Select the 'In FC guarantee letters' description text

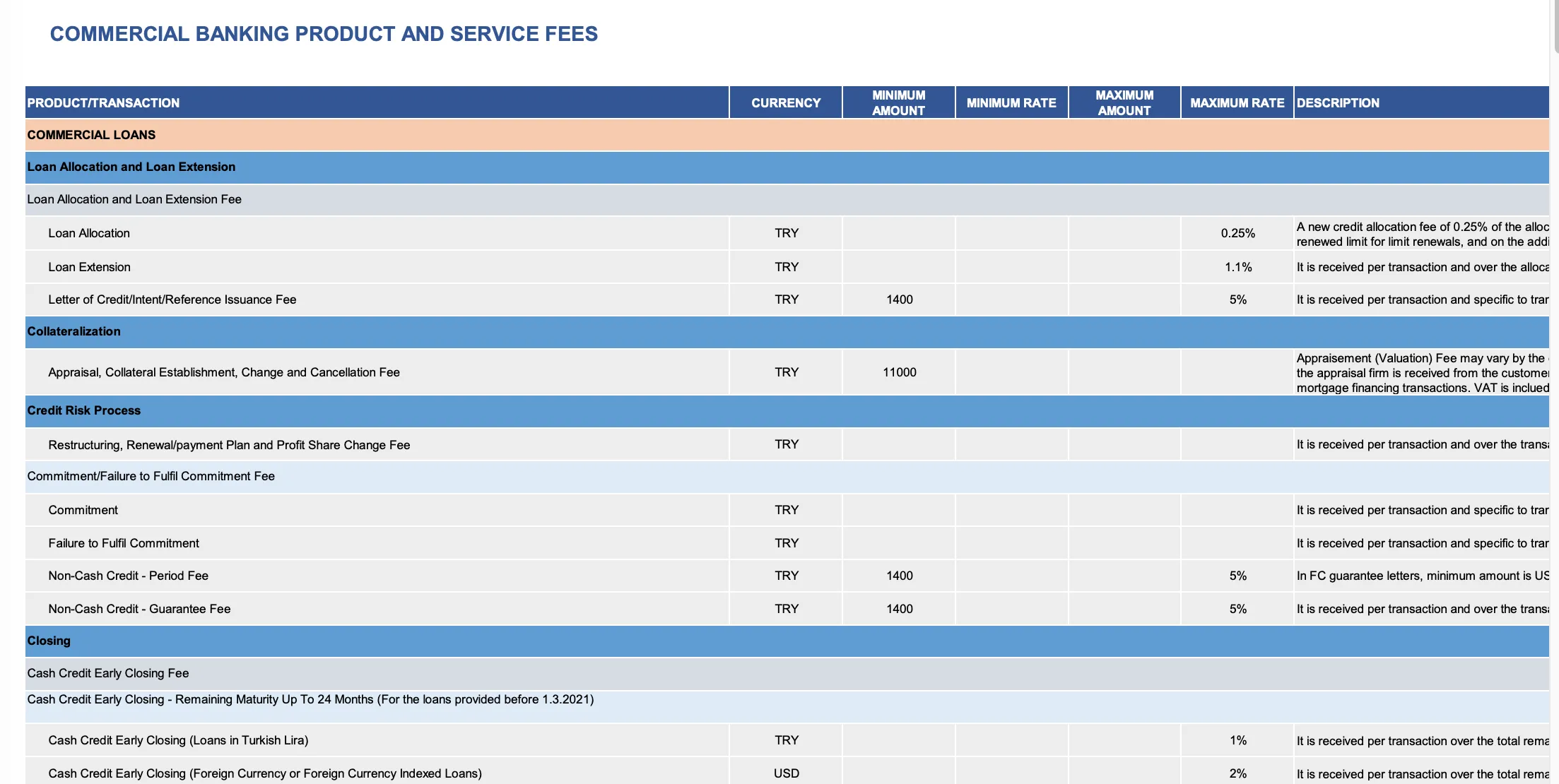point(1422,576)
